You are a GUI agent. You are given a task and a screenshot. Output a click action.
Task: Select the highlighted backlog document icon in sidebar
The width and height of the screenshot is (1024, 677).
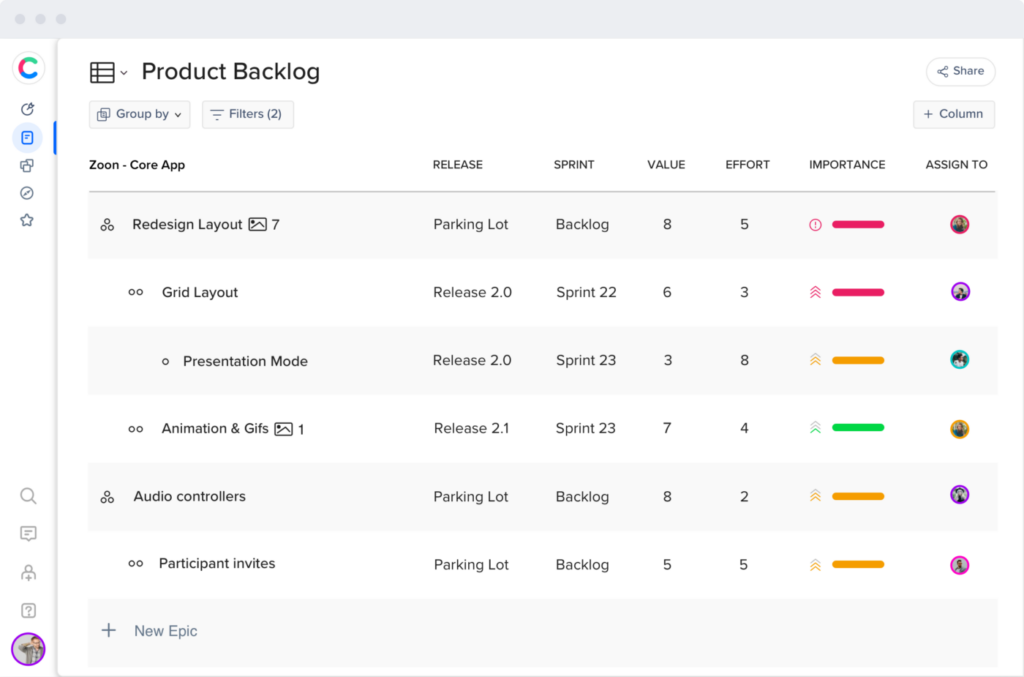28,137
